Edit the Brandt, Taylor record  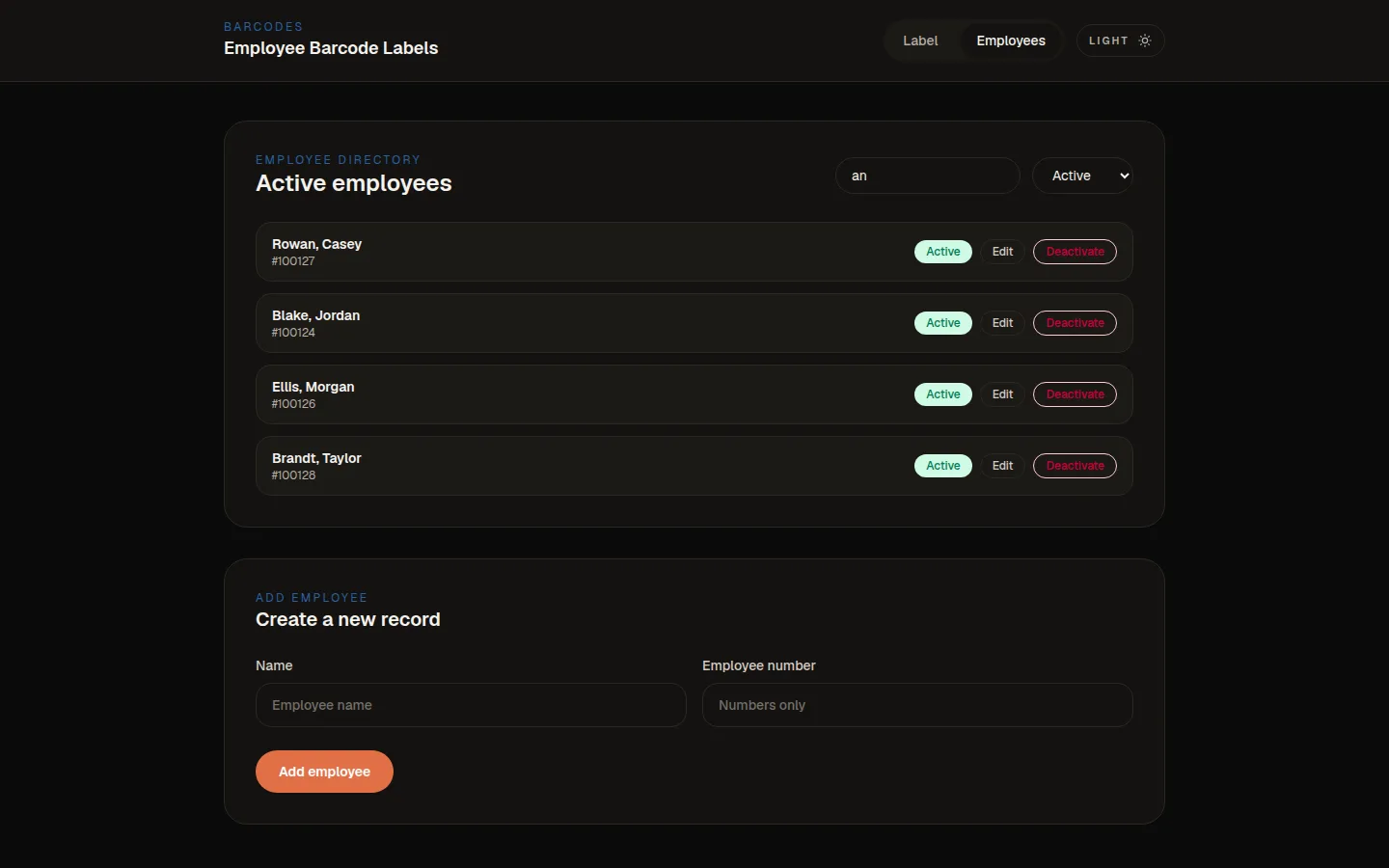1003,466
